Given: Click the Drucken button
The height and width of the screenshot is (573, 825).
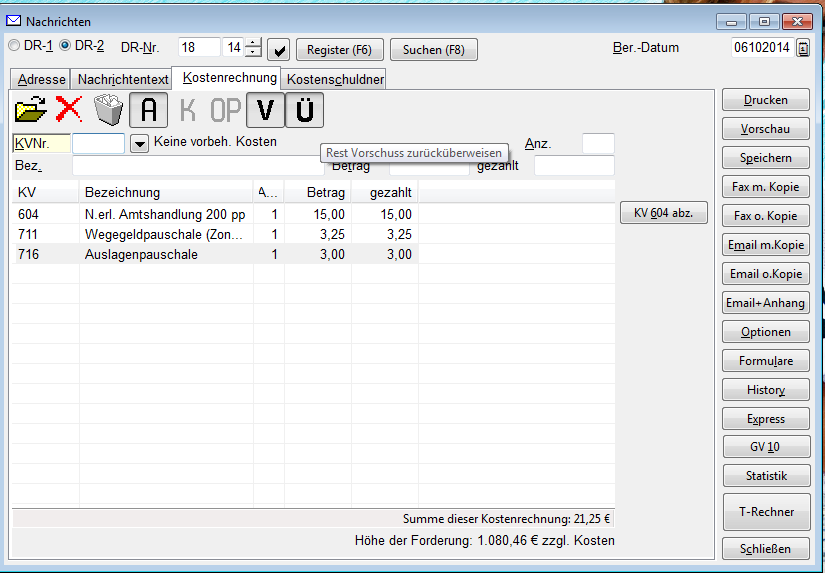Looking at the screenshot, I should 765,100.
